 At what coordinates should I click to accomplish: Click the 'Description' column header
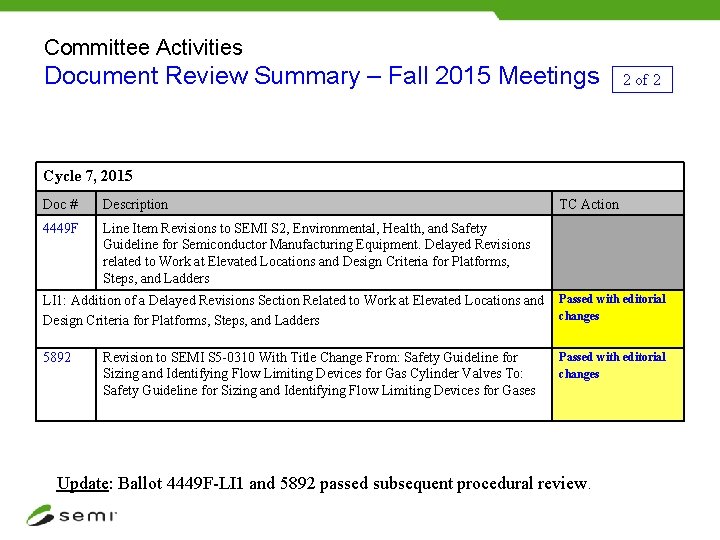pos(135,204)
